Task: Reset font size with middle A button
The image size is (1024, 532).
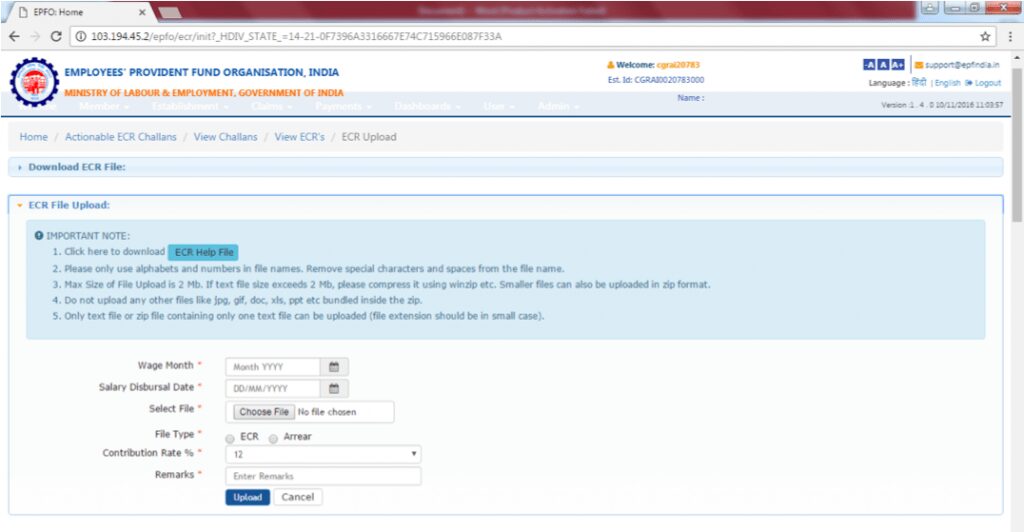Action: [883, 65]
